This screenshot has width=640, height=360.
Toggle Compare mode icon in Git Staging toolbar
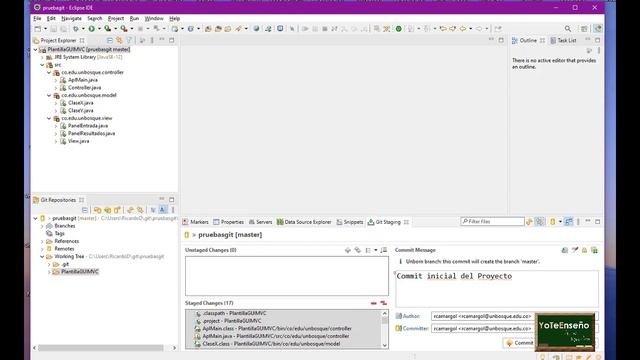tap(569, 222)
